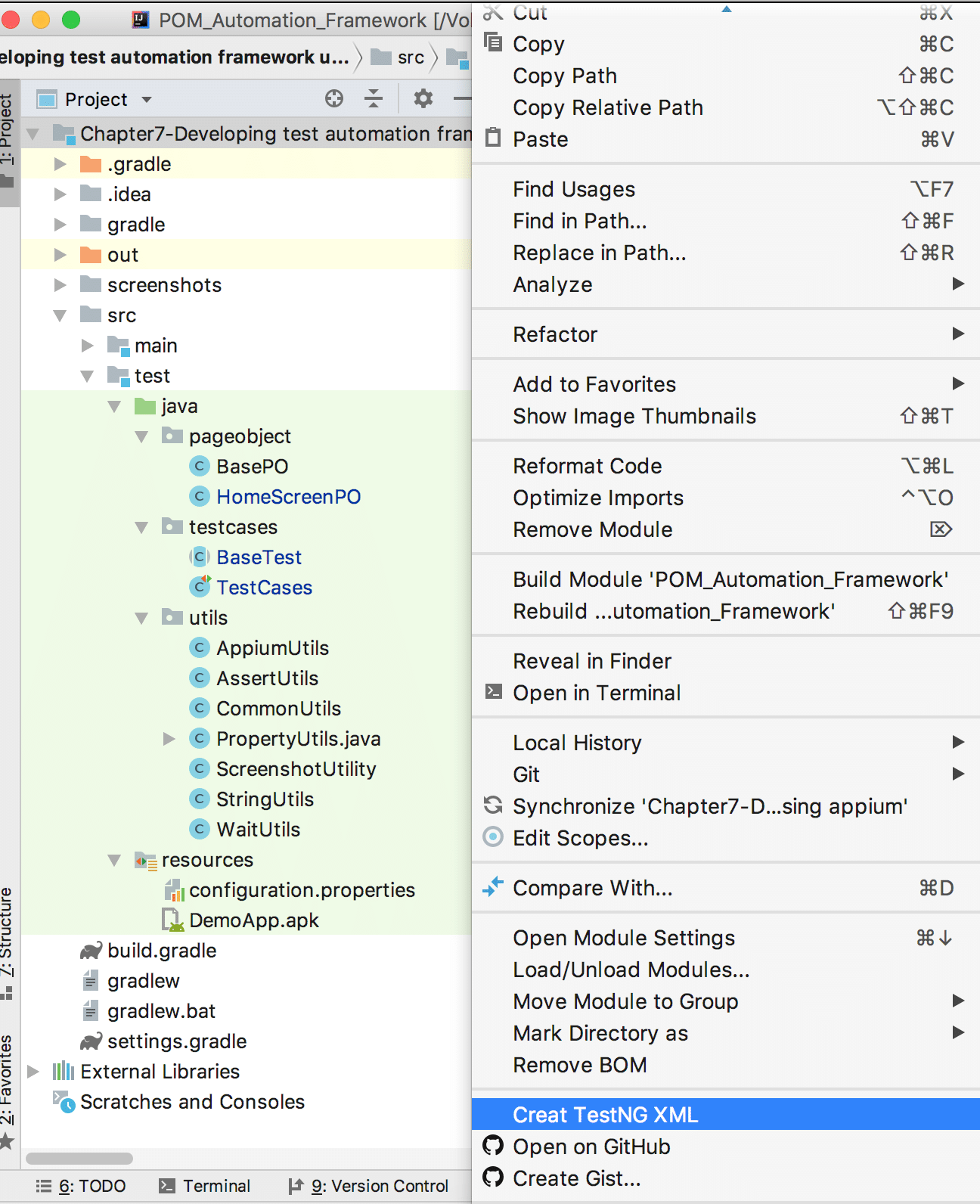Viewport: 980px width, 1204px height.
Task: Expand the out folder
Action: pos(60,255)
